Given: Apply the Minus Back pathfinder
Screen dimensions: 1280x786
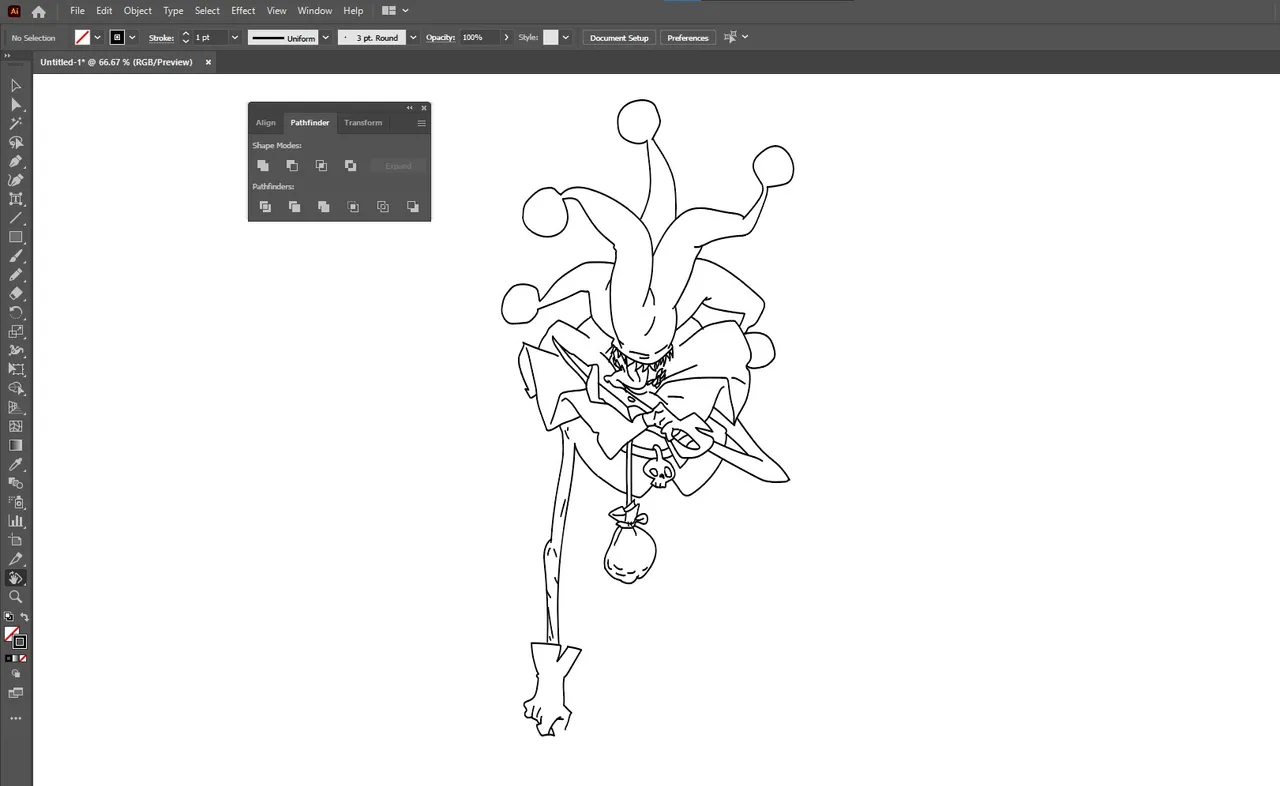Looking at the screenshot, I should click(x=413, y=207).
